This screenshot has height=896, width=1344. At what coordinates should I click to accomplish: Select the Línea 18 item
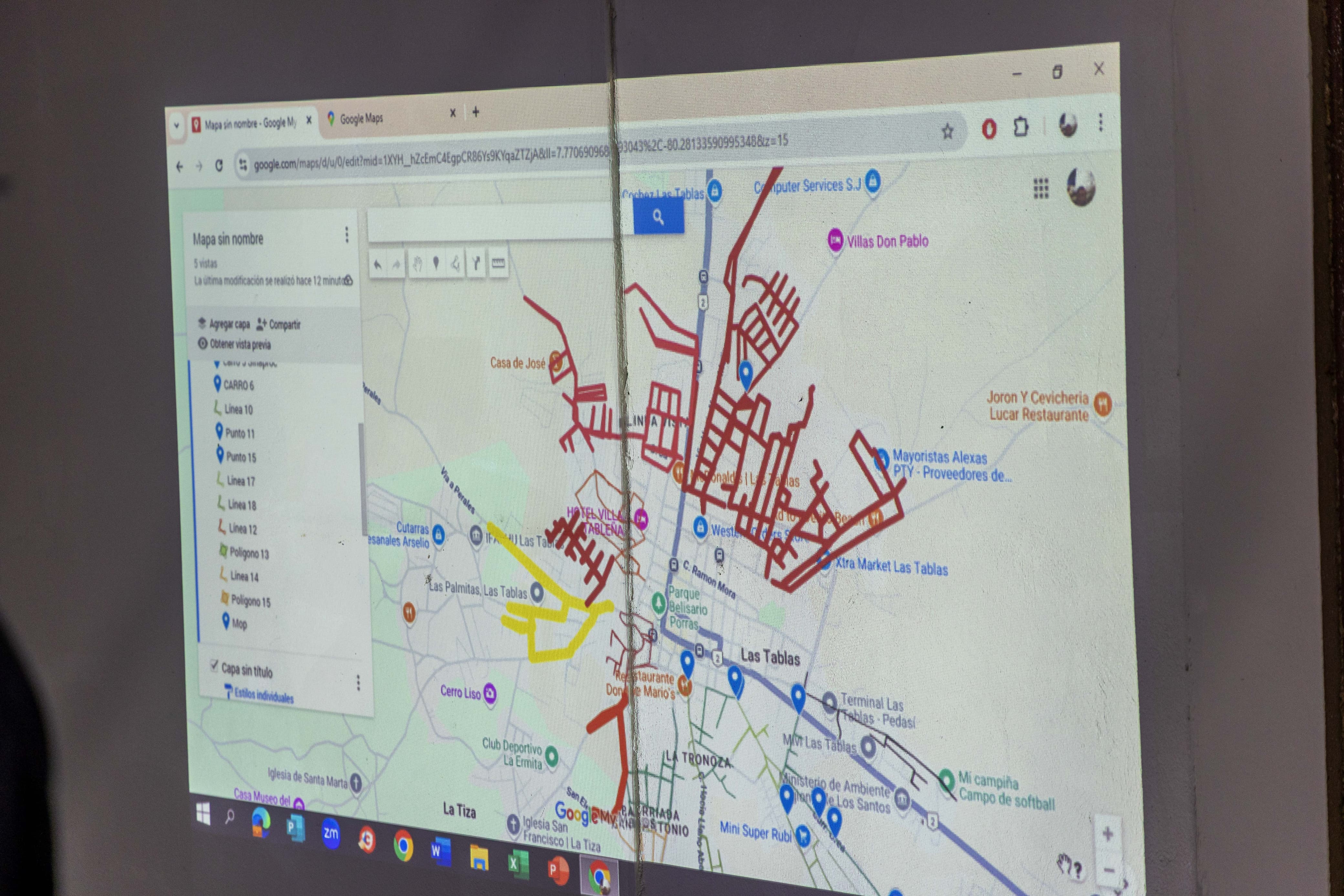click(237, 505)
